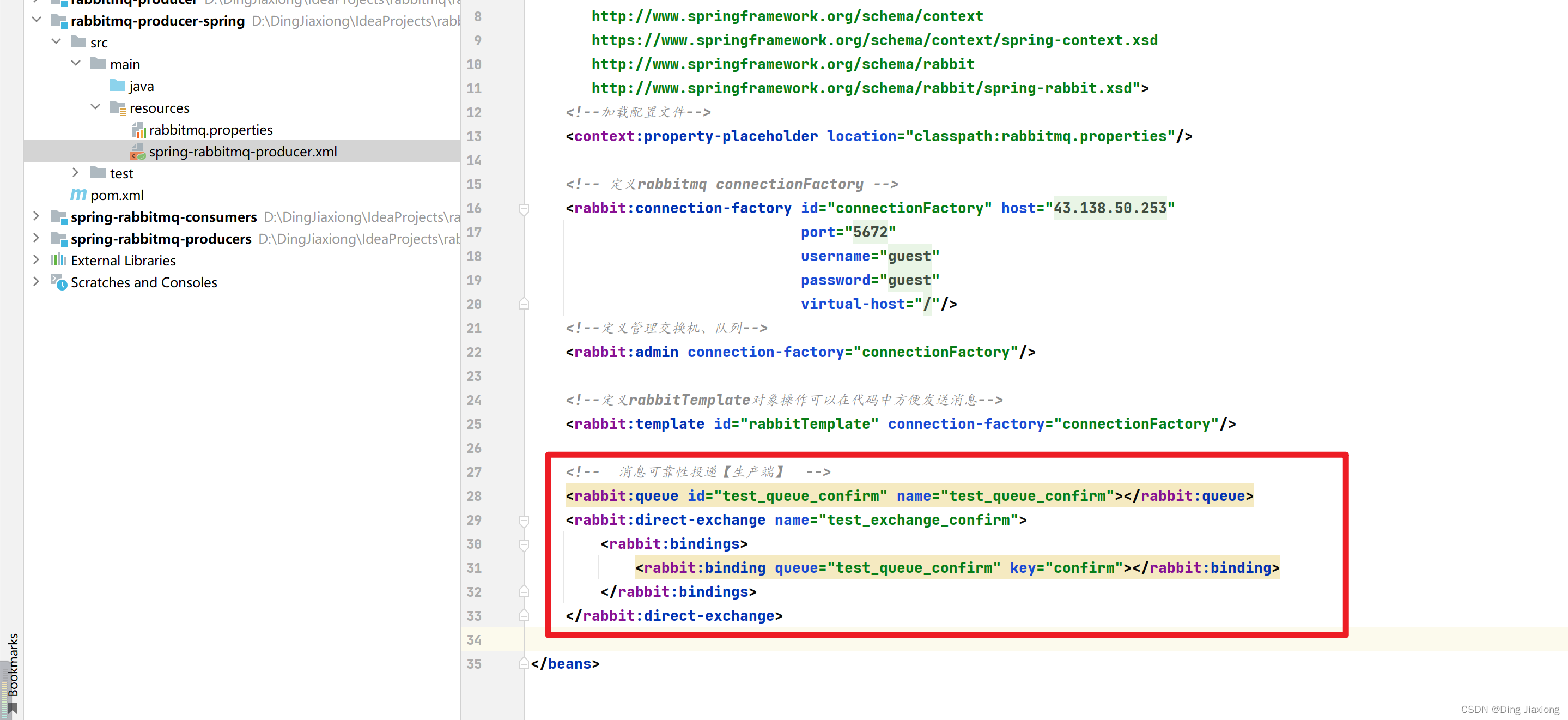
Task: Collapse the resources folder node
Action: tap(95, 107)
